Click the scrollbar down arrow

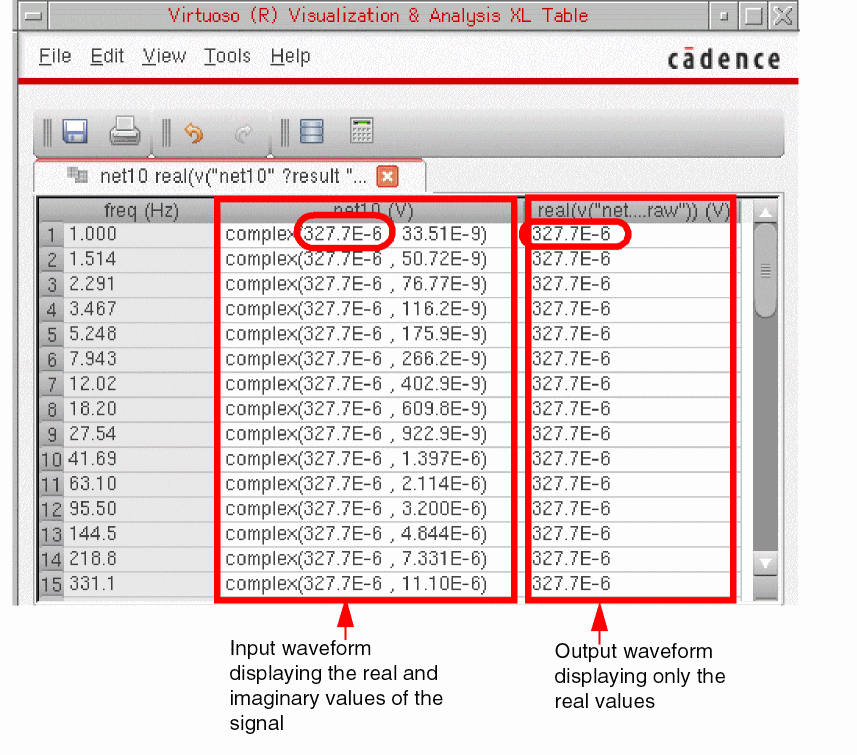[765, 563]
